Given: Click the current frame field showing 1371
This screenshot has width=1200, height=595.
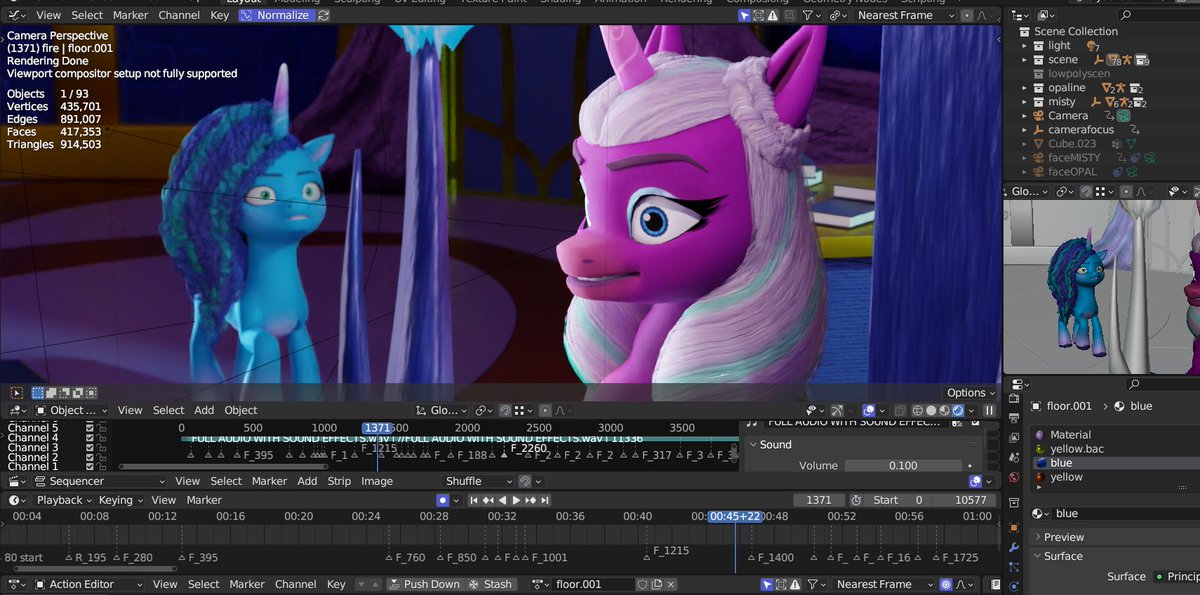Looking at the screenshot, I should (818, 500).
